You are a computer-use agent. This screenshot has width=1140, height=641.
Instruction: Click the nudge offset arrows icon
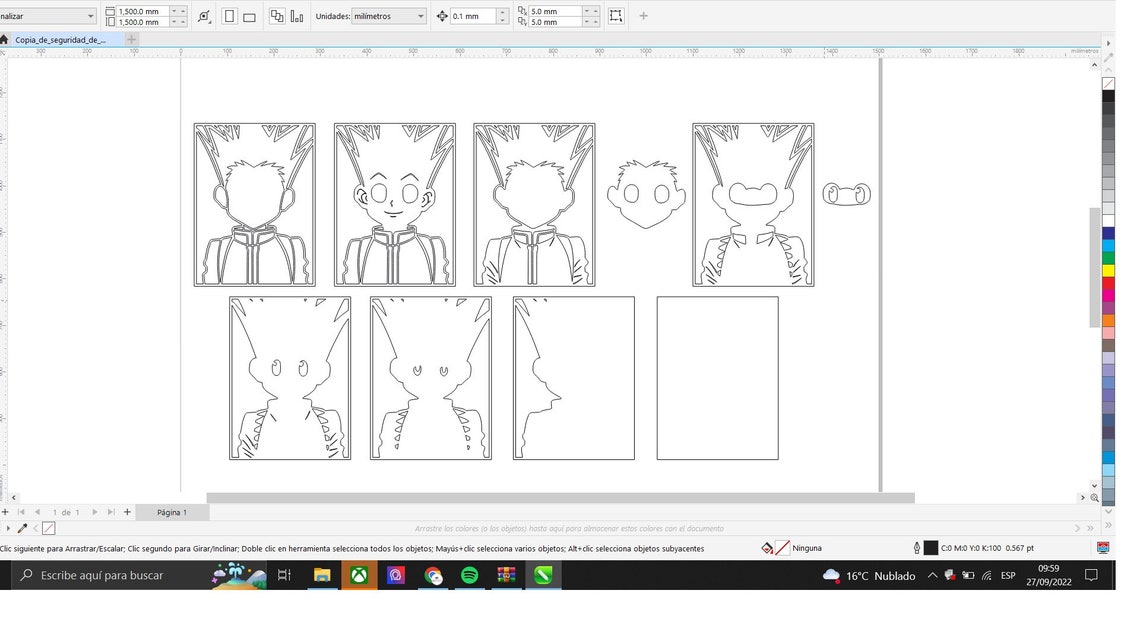point(443,16)
